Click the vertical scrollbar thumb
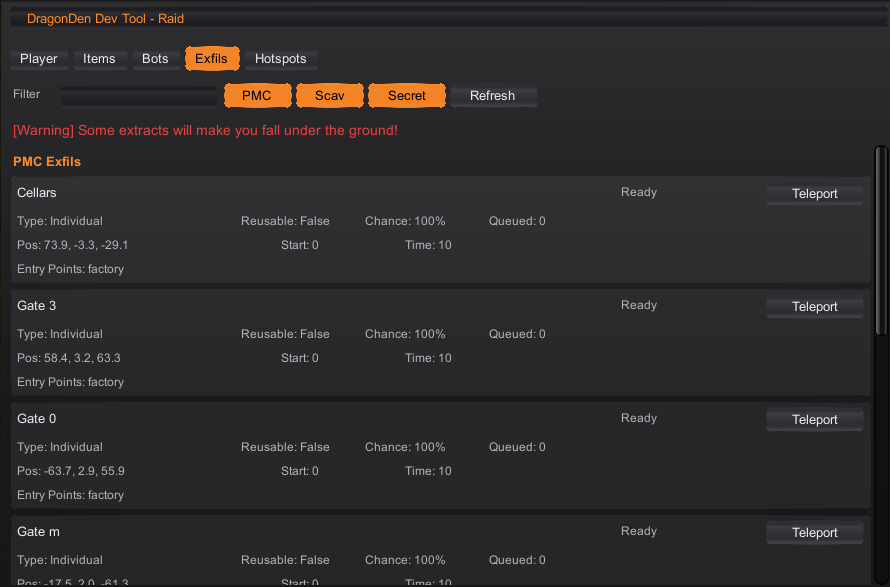Screen dimensions: 890x587 881,241
